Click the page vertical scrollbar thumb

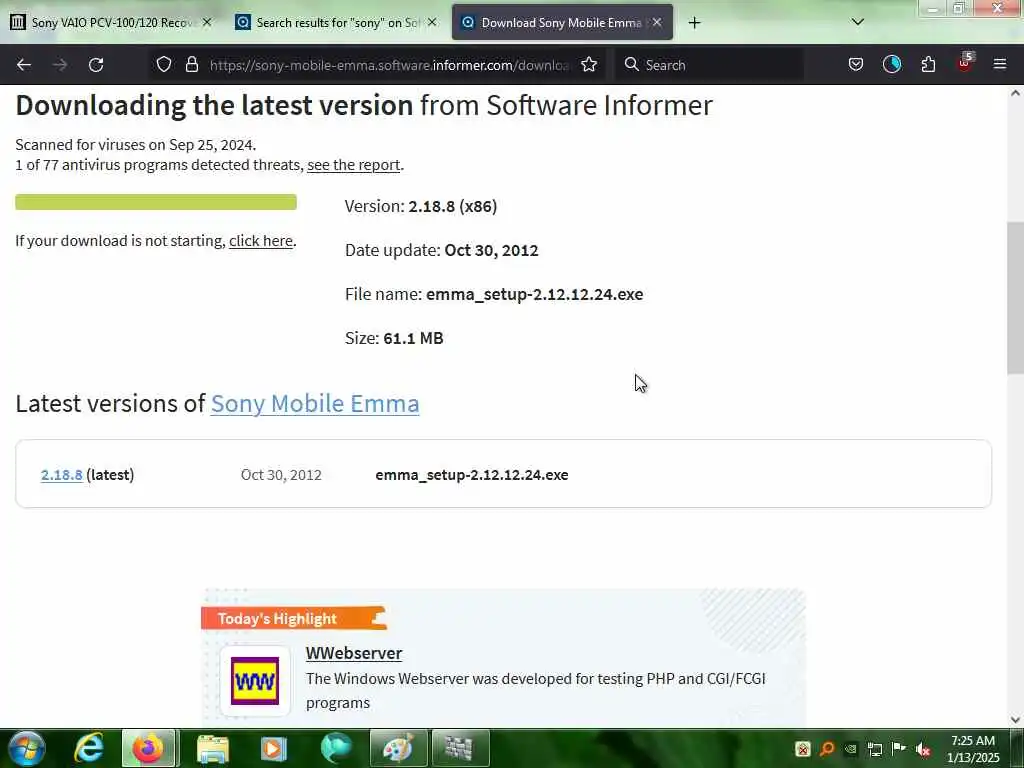pos(1015,298)
